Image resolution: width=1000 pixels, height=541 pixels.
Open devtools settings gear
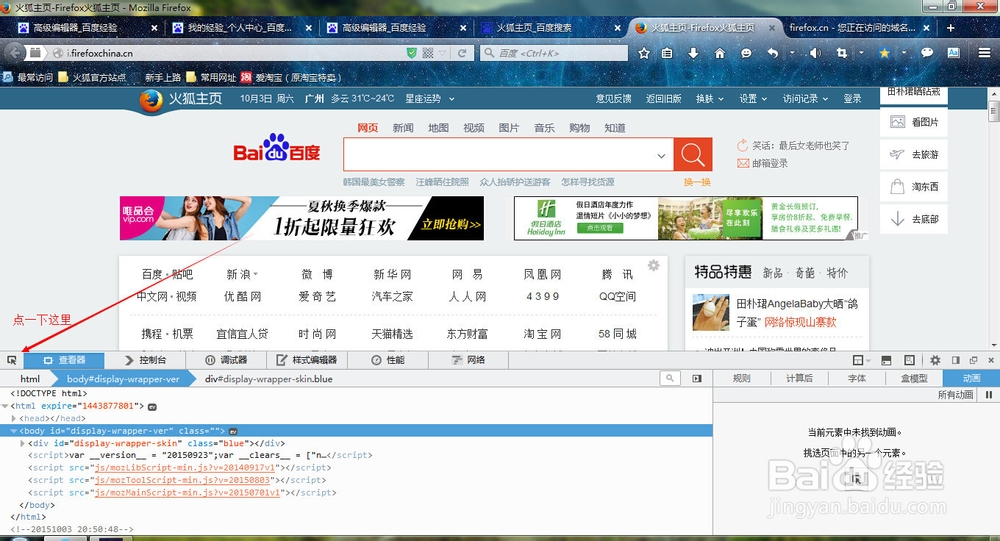935,360
